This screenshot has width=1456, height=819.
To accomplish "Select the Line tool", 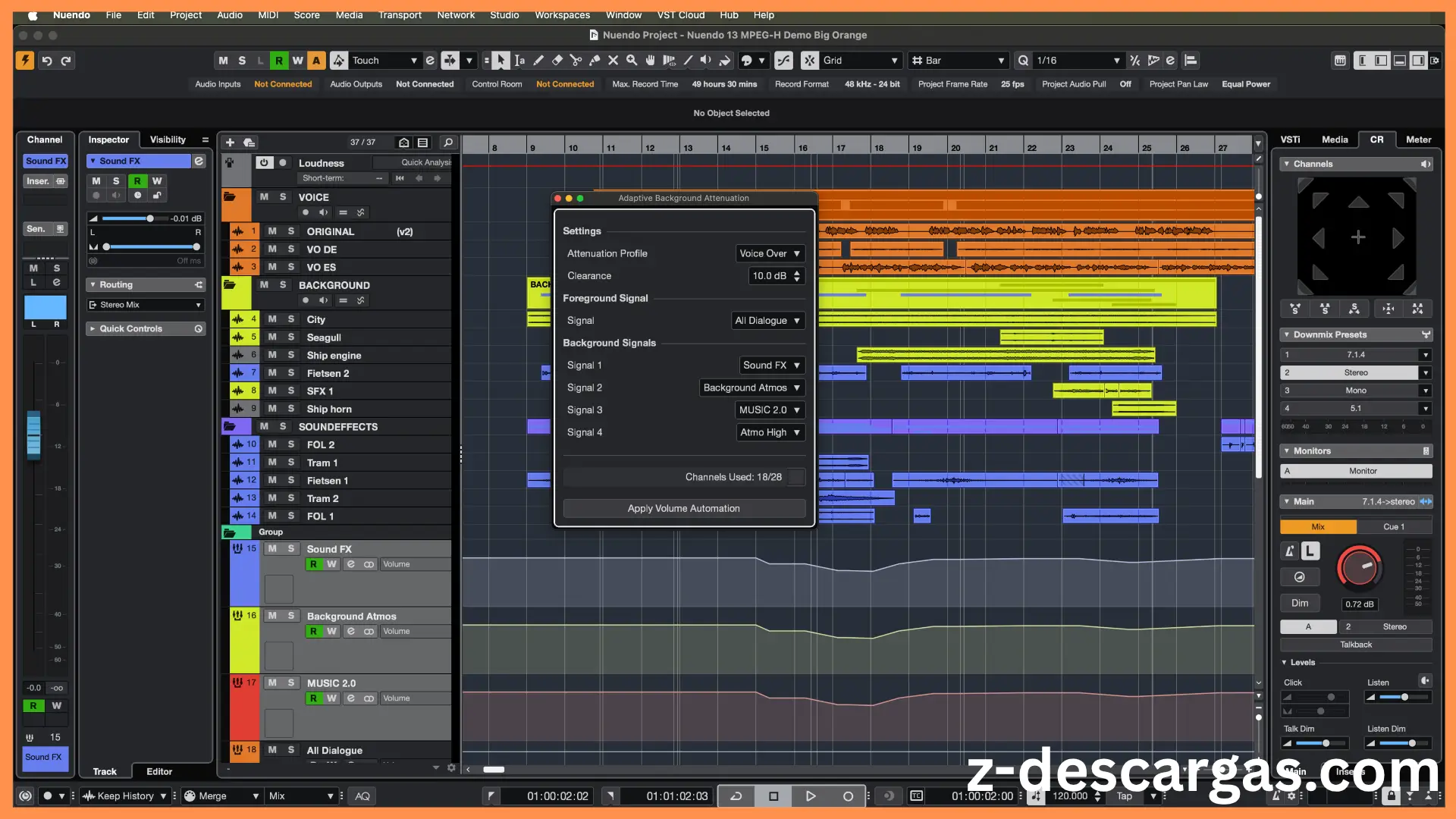I will point(688,61).
